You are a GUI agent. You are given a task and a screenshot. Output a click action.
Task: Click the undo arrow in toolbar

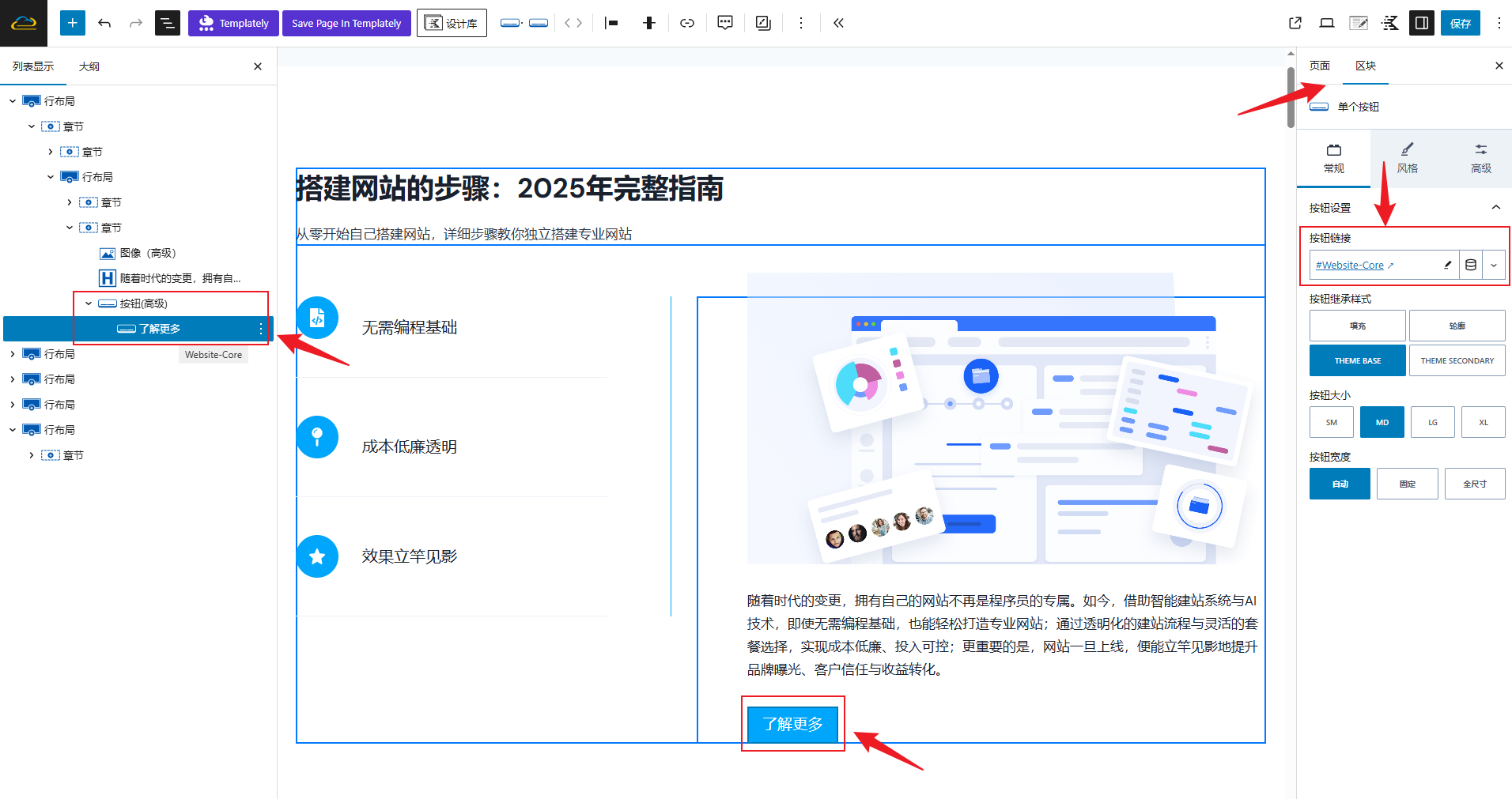pos(104,23)
